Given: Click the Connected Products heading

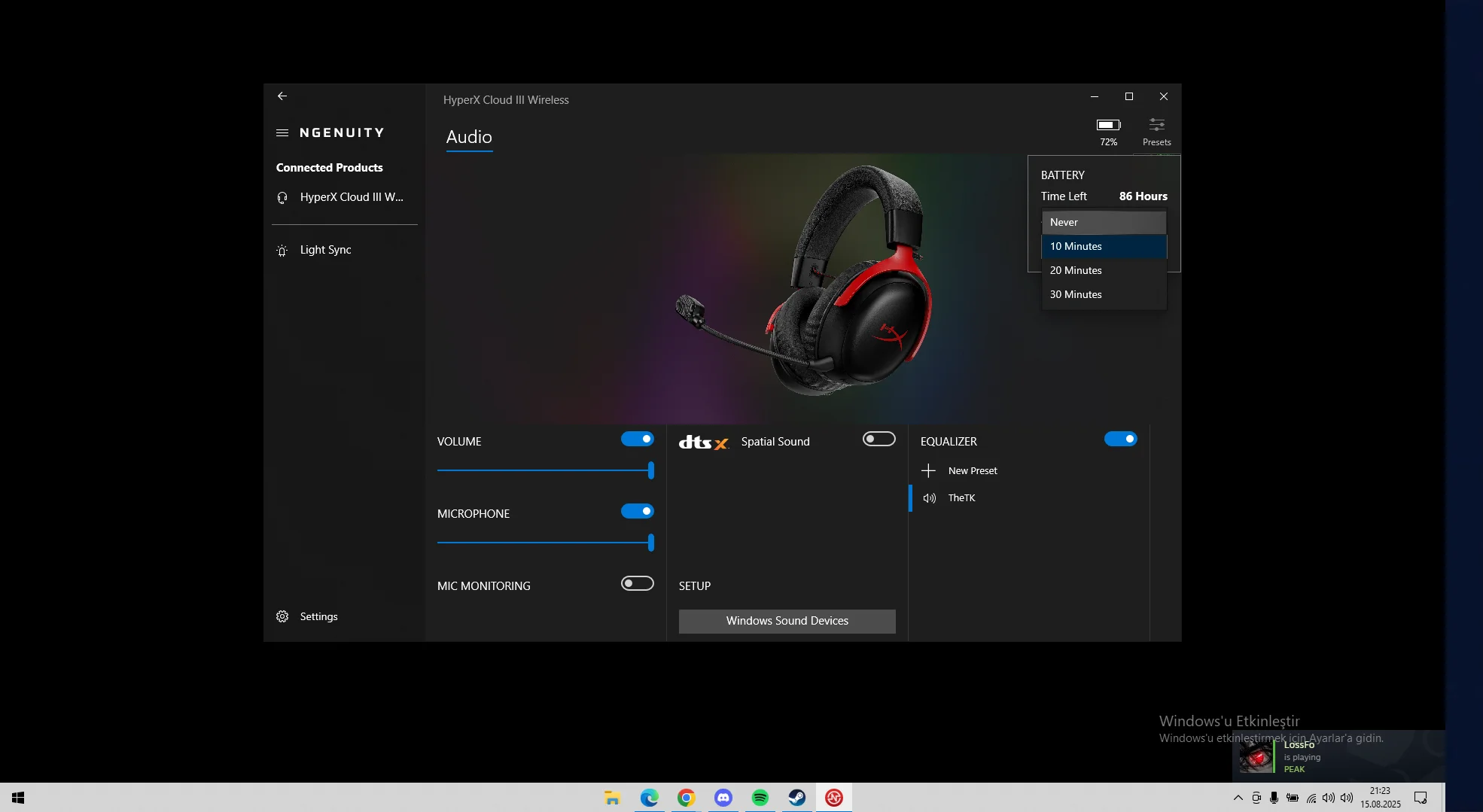Looking at the screenshot, I should pos(330,168).
